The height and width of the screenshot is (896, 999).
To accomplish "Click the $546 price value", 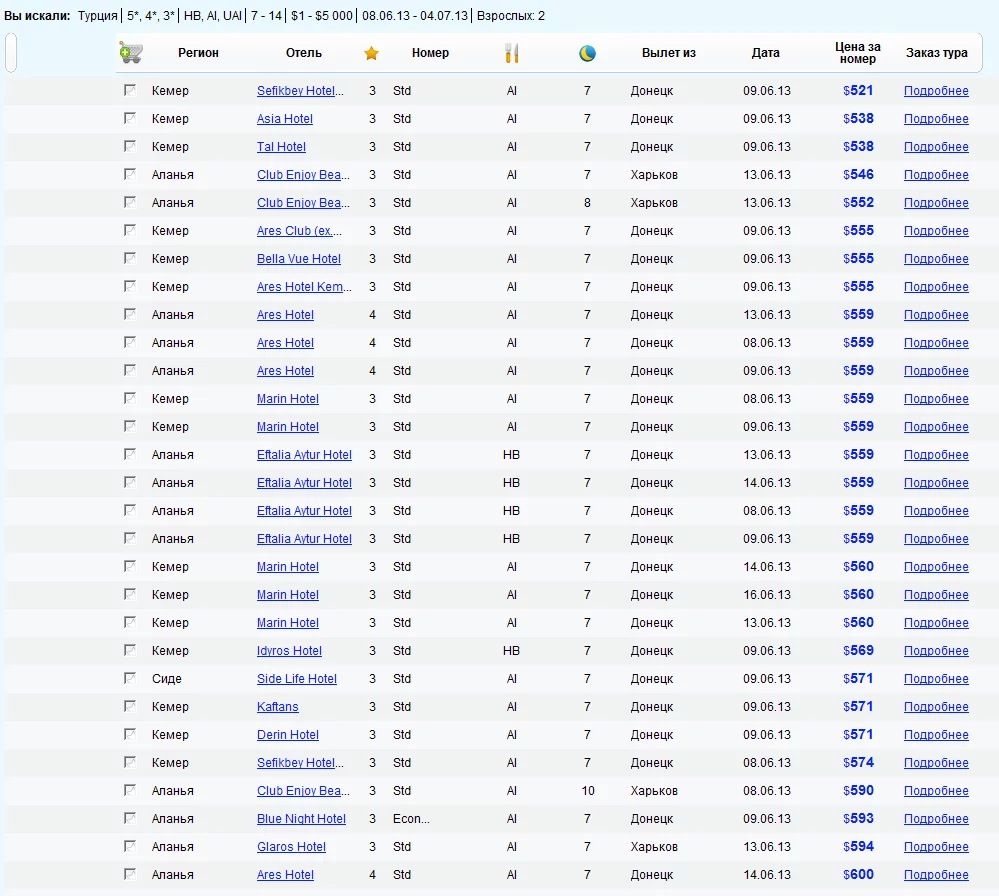I will click(858, 175).
